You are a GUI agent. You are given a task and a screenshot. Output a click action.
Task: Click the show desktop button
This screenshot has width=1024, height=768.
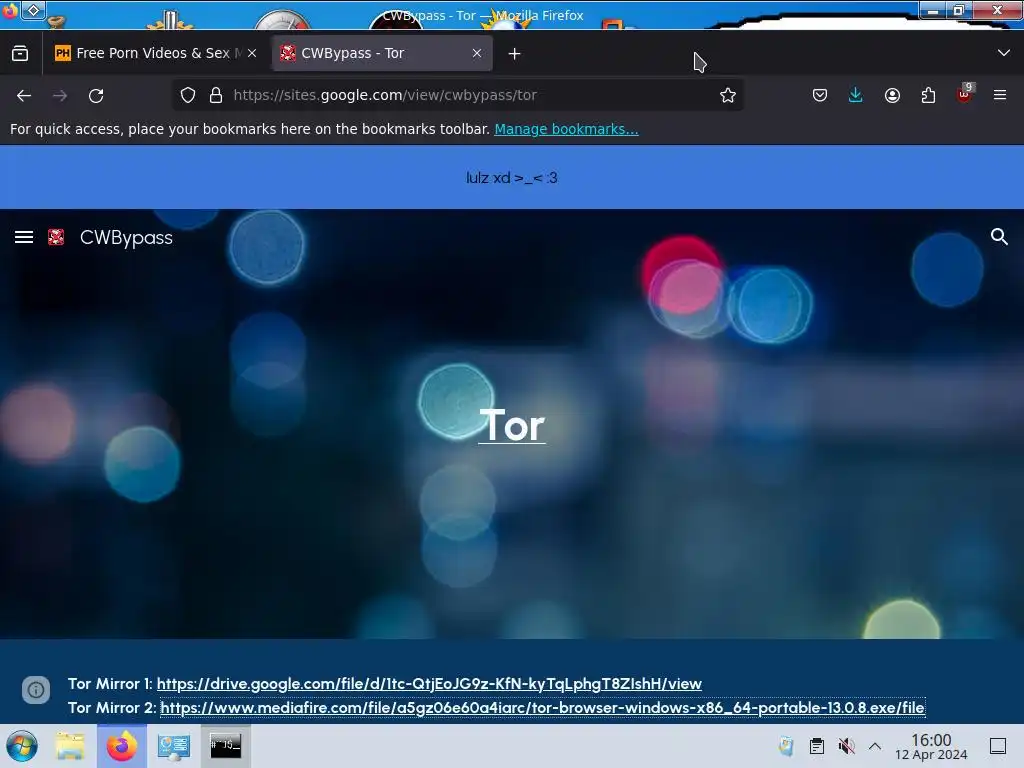pyautogui.click(x=998, y=746)
